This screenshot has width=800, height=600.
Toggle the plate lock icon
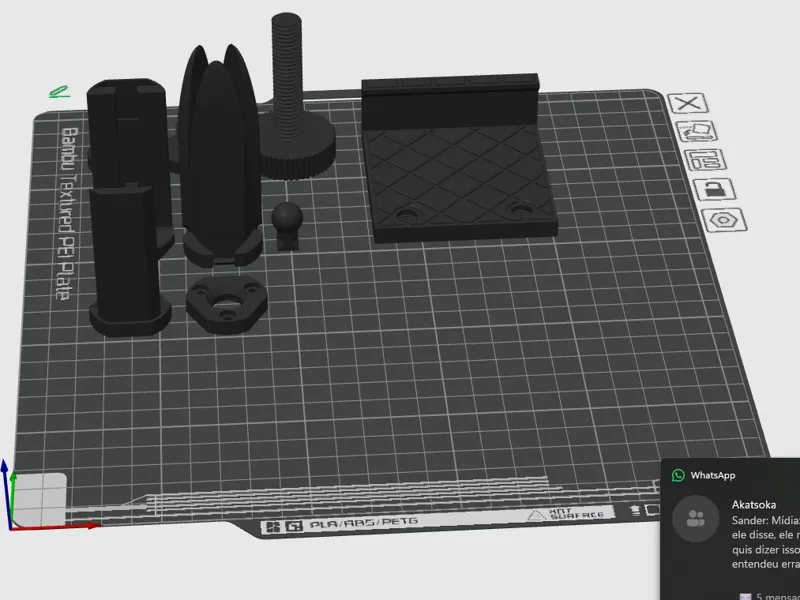pyautogui.click(x=715, y=190)
